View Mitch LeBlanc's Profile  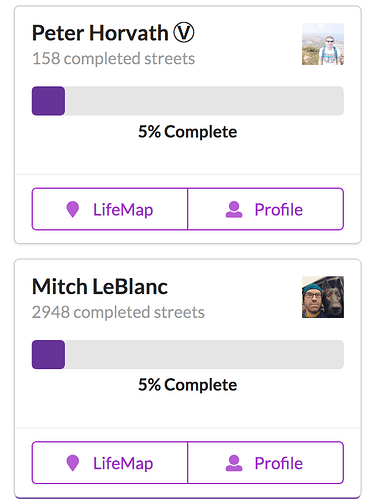pos(266,463)
